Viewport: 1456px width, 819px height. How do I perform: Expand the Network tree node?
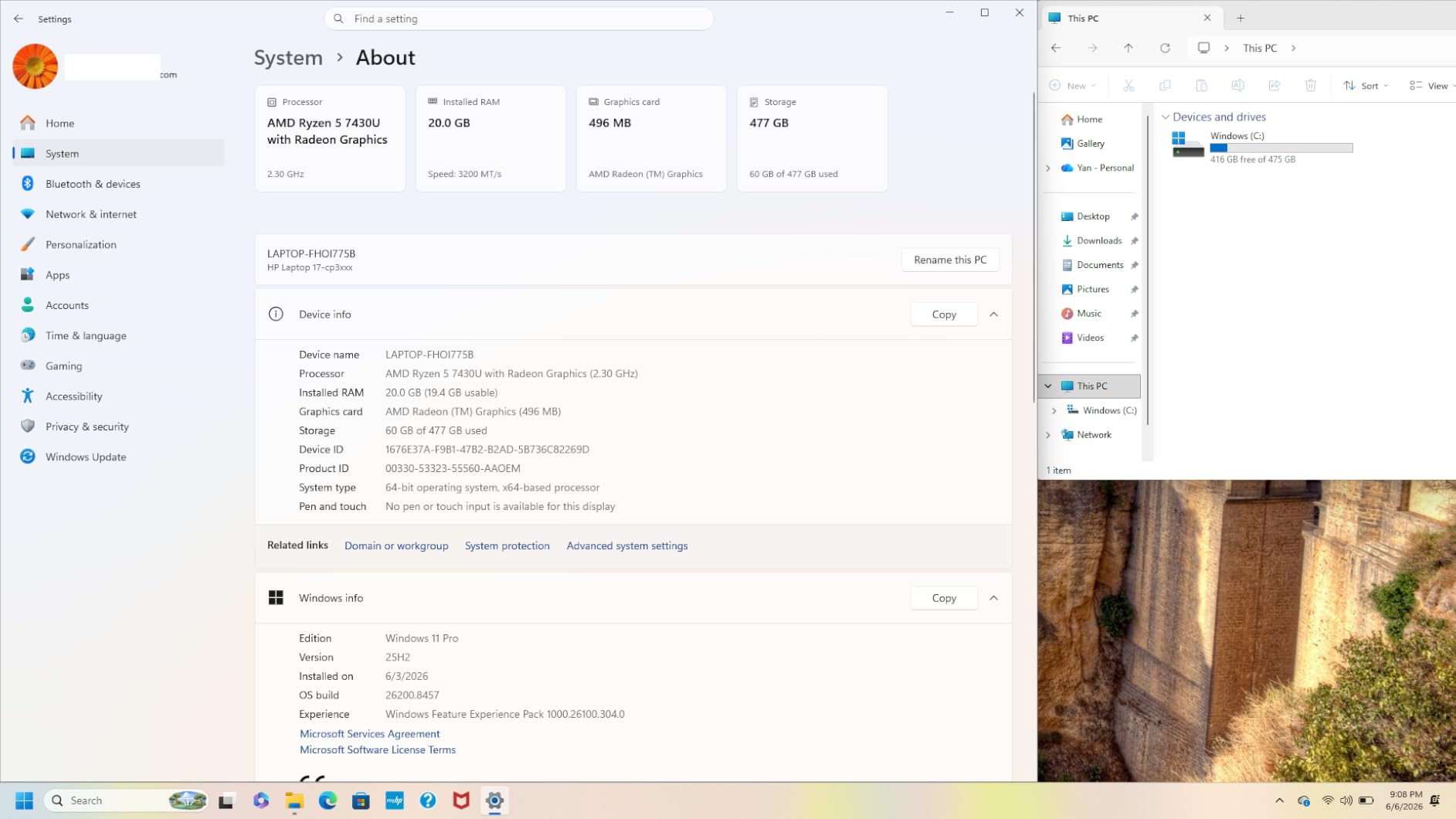1048,435
